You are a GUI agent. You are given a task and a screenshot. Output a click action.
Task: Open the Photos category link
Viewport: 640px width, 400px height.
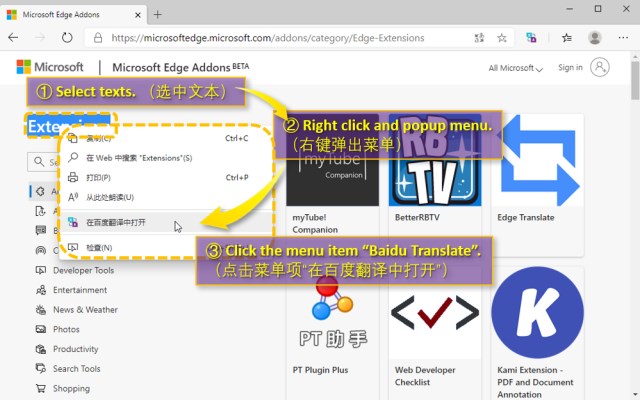pyautogui.click(x=66, y=329)
